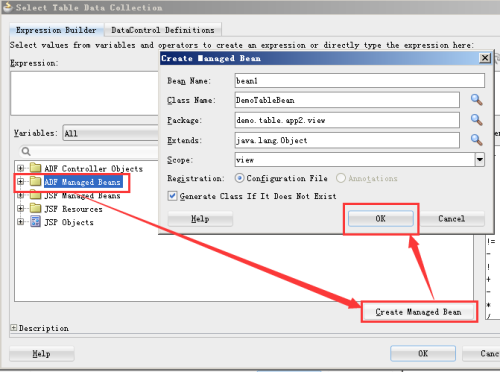Select JSF Resources tree row
This screenshot has height=372, width=500.
(73, 209)
